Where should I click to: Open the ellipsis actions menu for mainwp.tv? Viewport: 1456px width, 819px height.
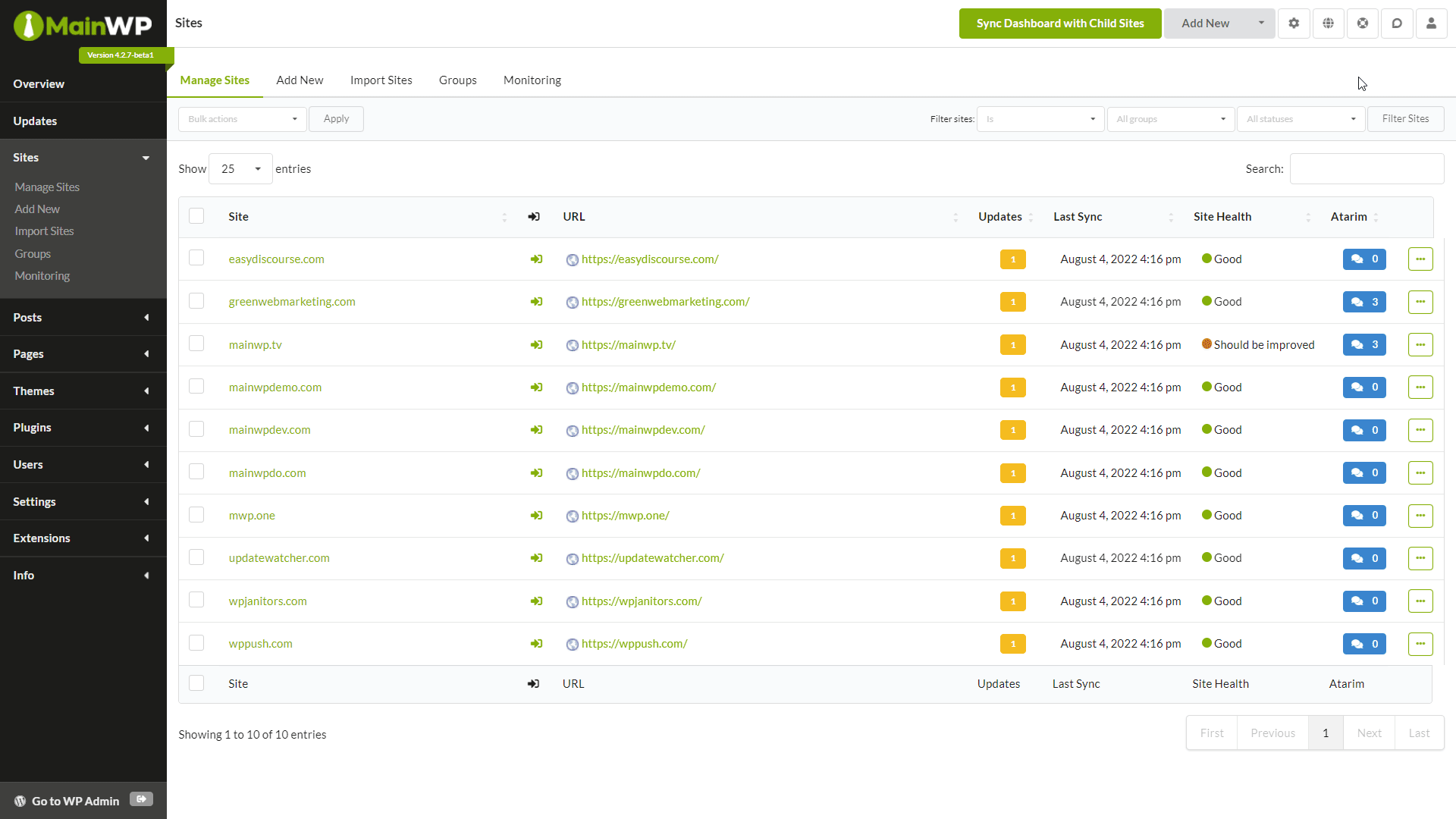(1421, 344)
